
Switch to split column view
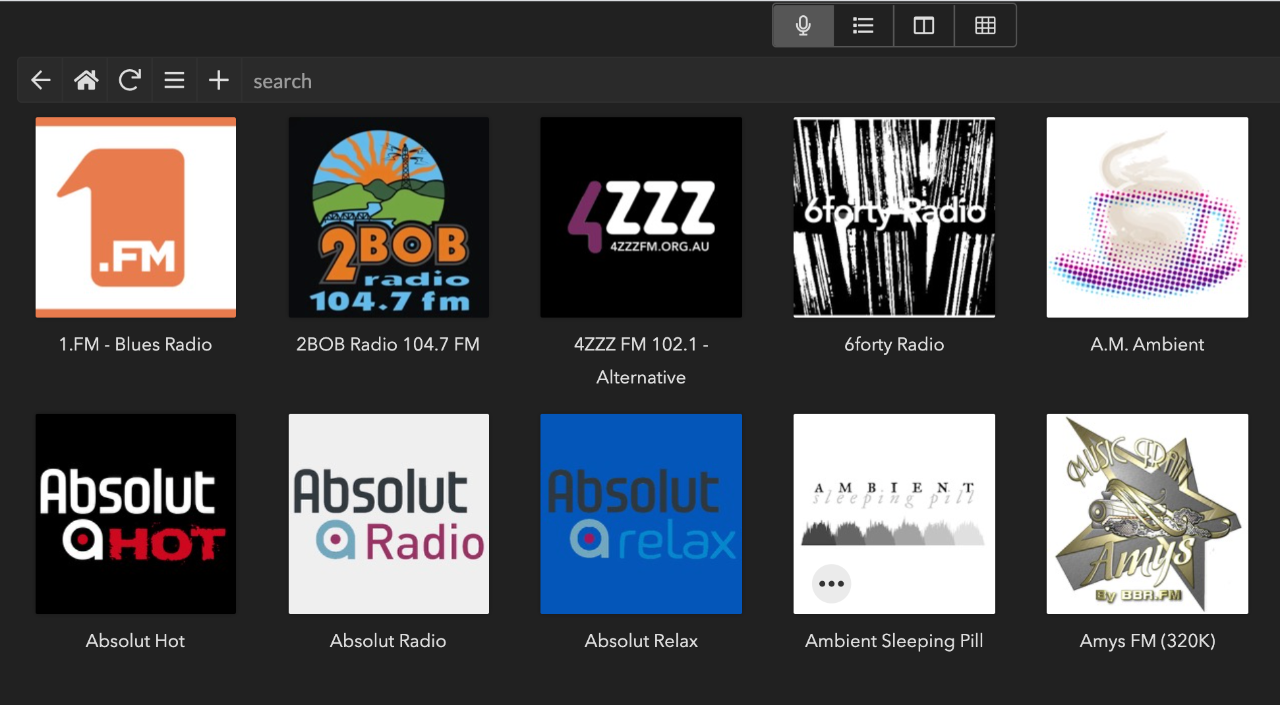click(x=924, y=26)
